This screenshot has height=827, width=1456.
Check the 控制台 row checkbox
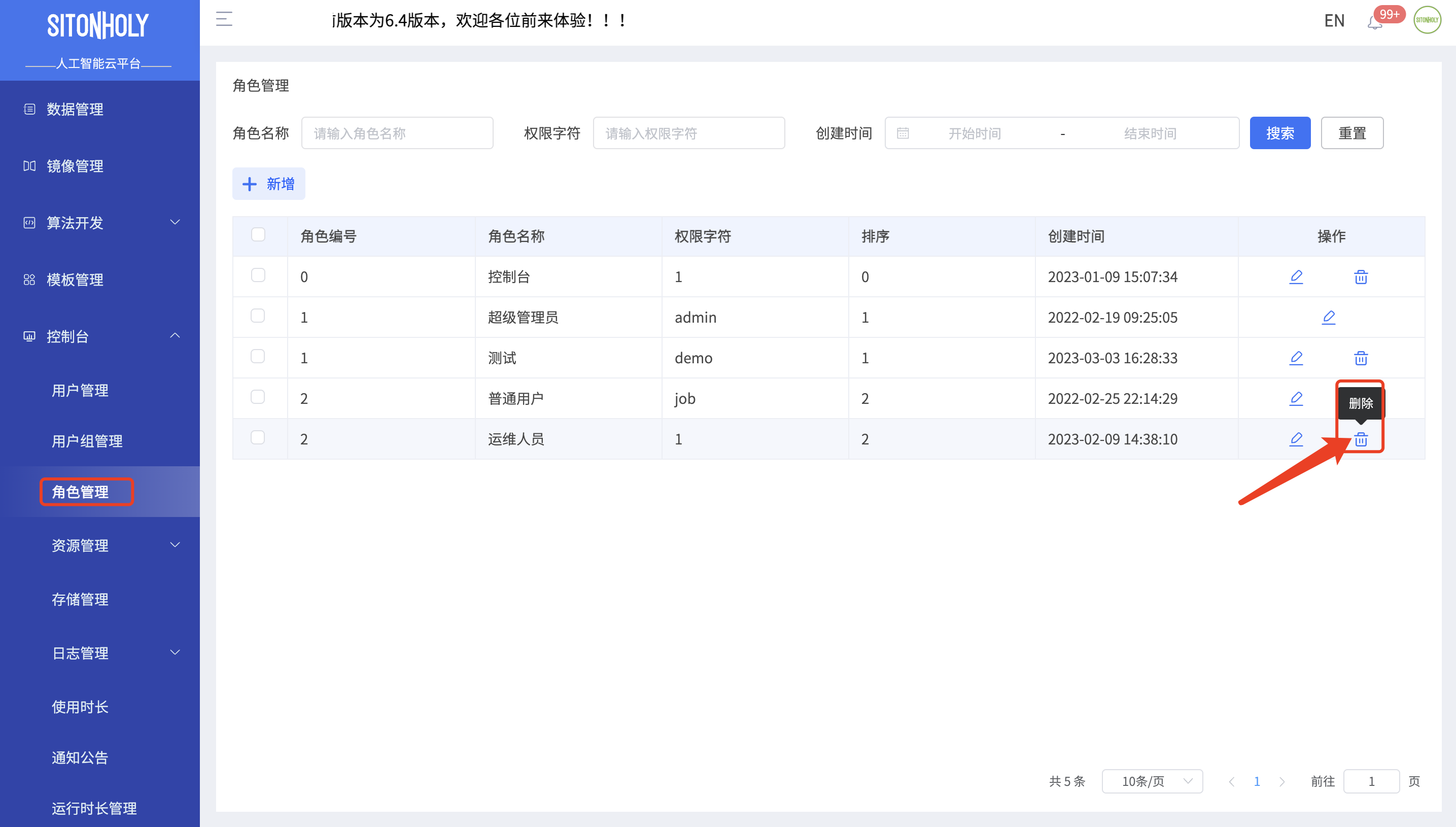coord(258,275)
